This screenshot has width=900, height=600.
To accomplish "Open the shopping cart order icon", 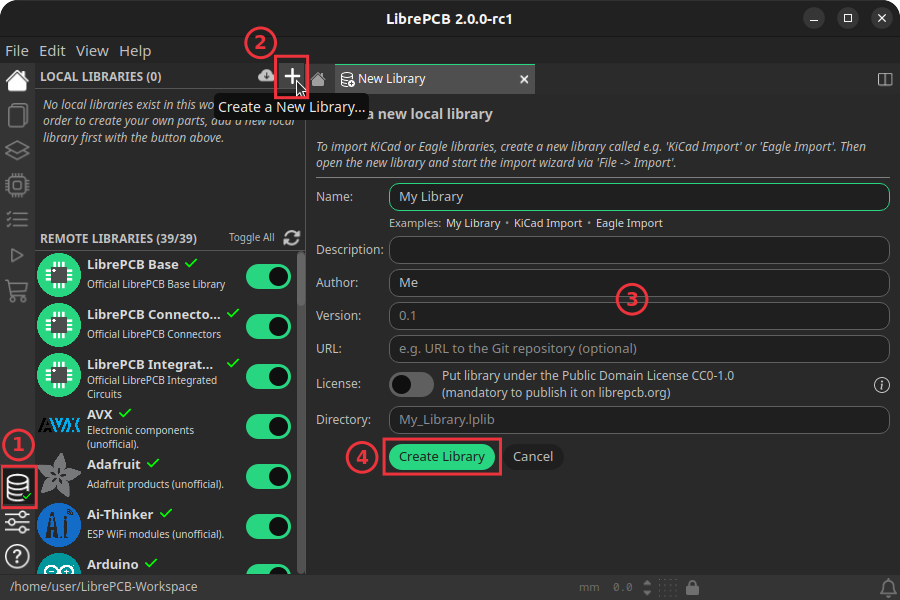I will coord(16,291).
